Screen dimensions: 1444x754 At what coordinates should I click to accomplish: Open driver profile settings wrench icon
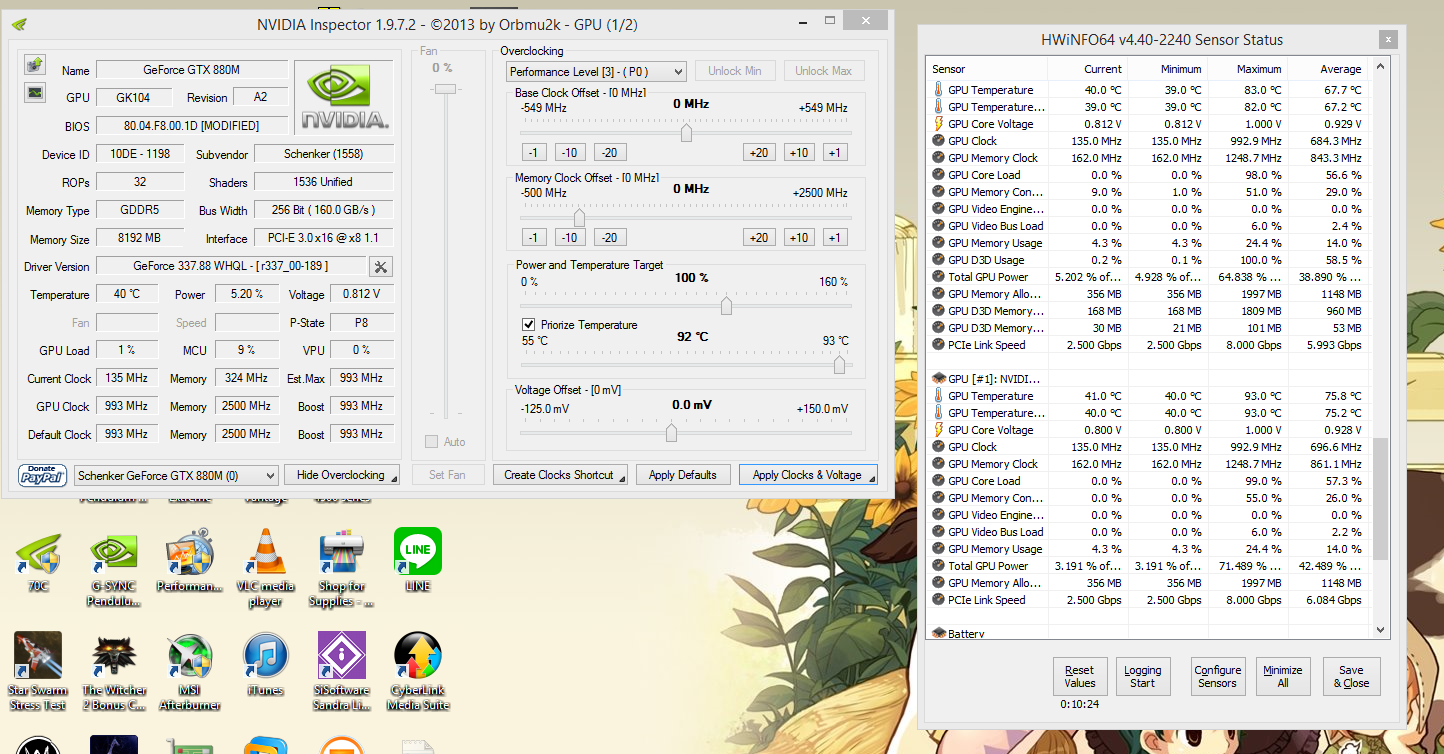(381, 266)
